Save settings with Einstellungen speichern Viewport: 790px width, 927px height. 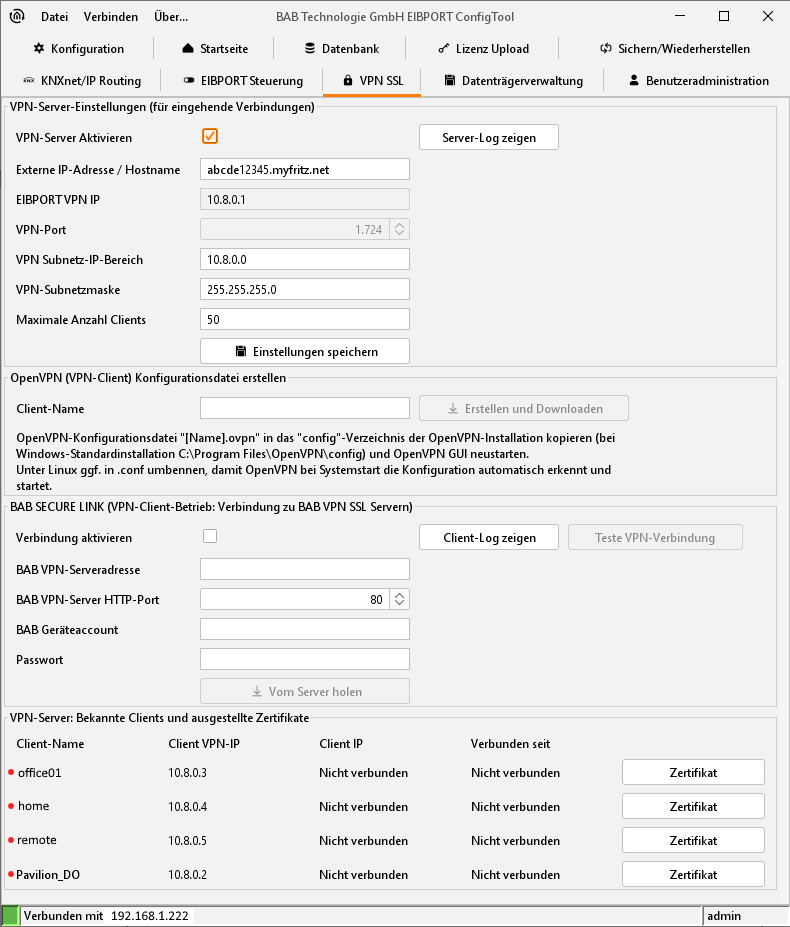pos(305,351)
